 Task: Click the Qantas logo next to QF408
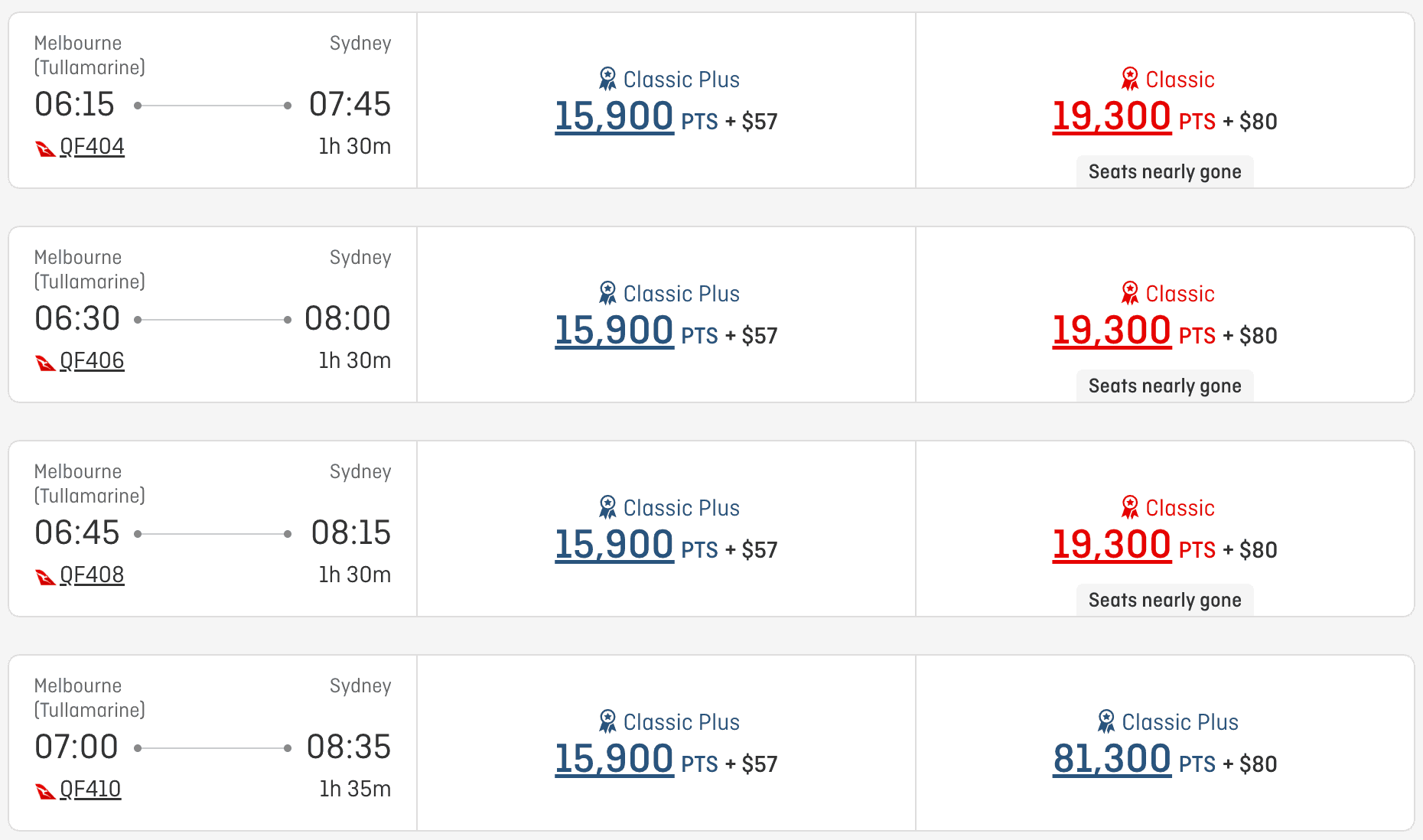[45, 575]
